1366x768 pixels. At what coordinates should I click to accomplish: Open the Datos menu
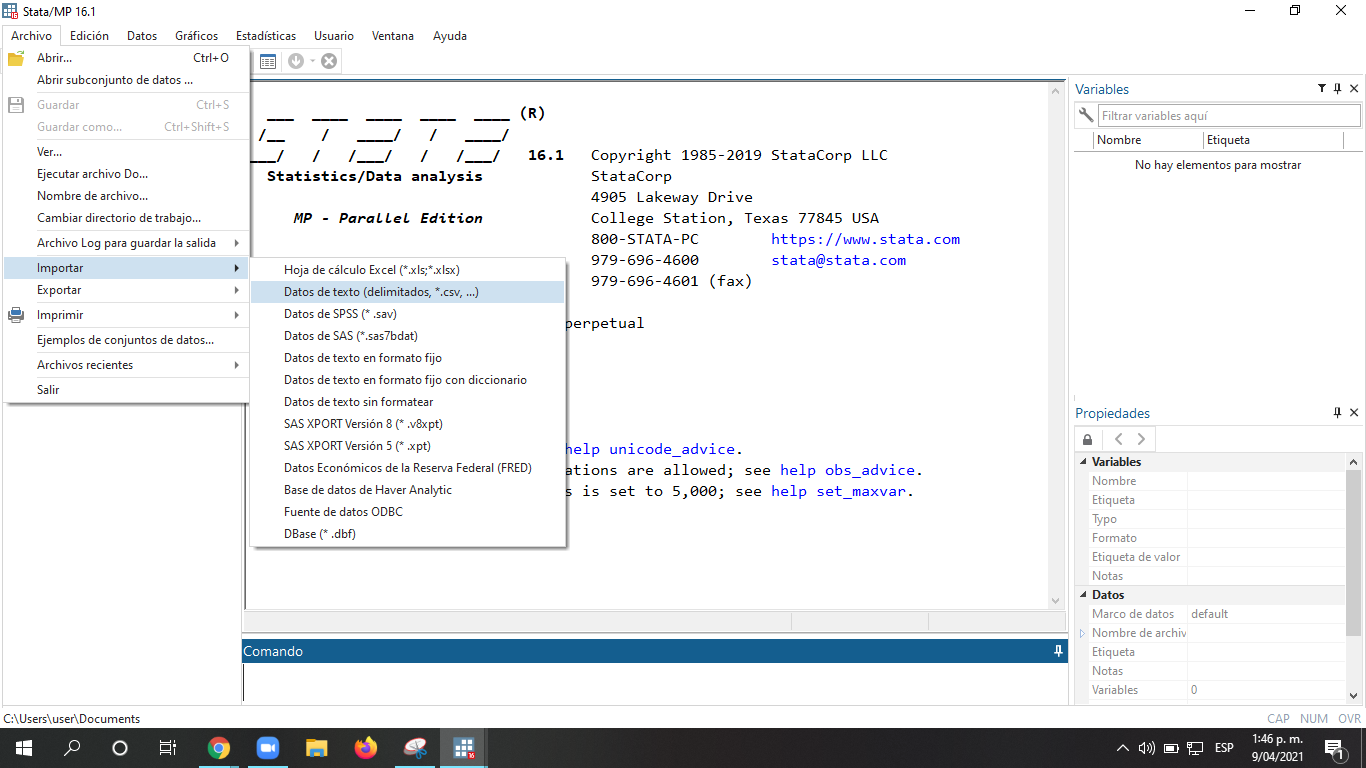pos(142,36)
